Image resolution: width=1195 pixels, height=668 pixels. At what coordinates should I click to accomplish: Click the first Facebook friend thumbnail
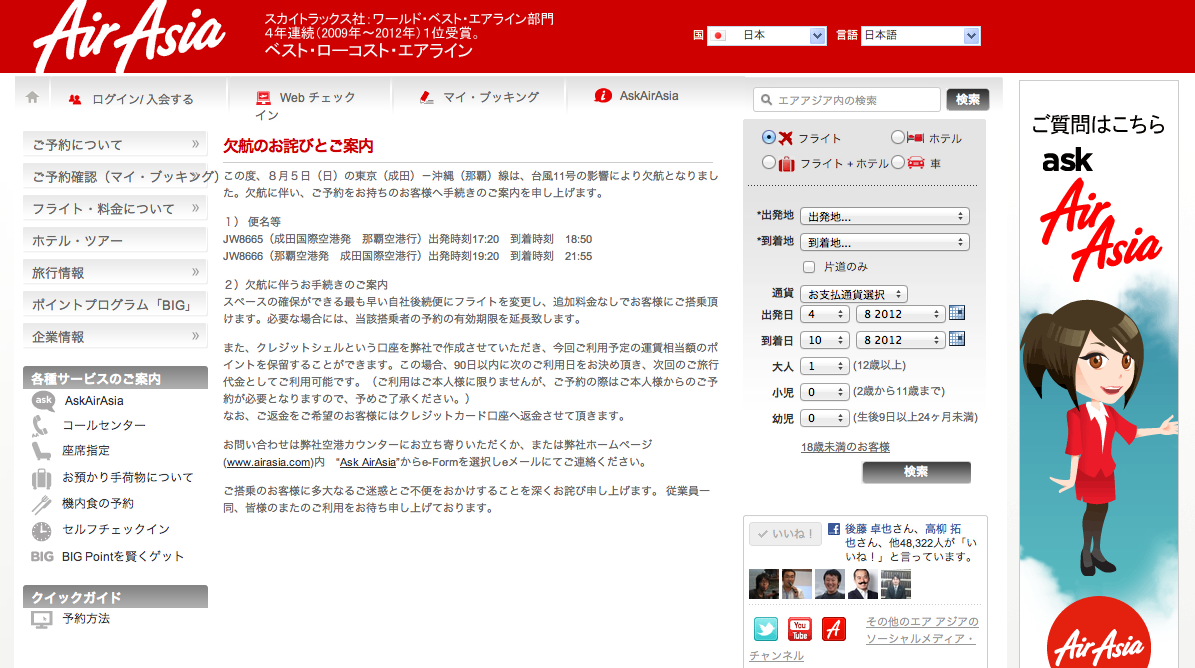(764, 584)
